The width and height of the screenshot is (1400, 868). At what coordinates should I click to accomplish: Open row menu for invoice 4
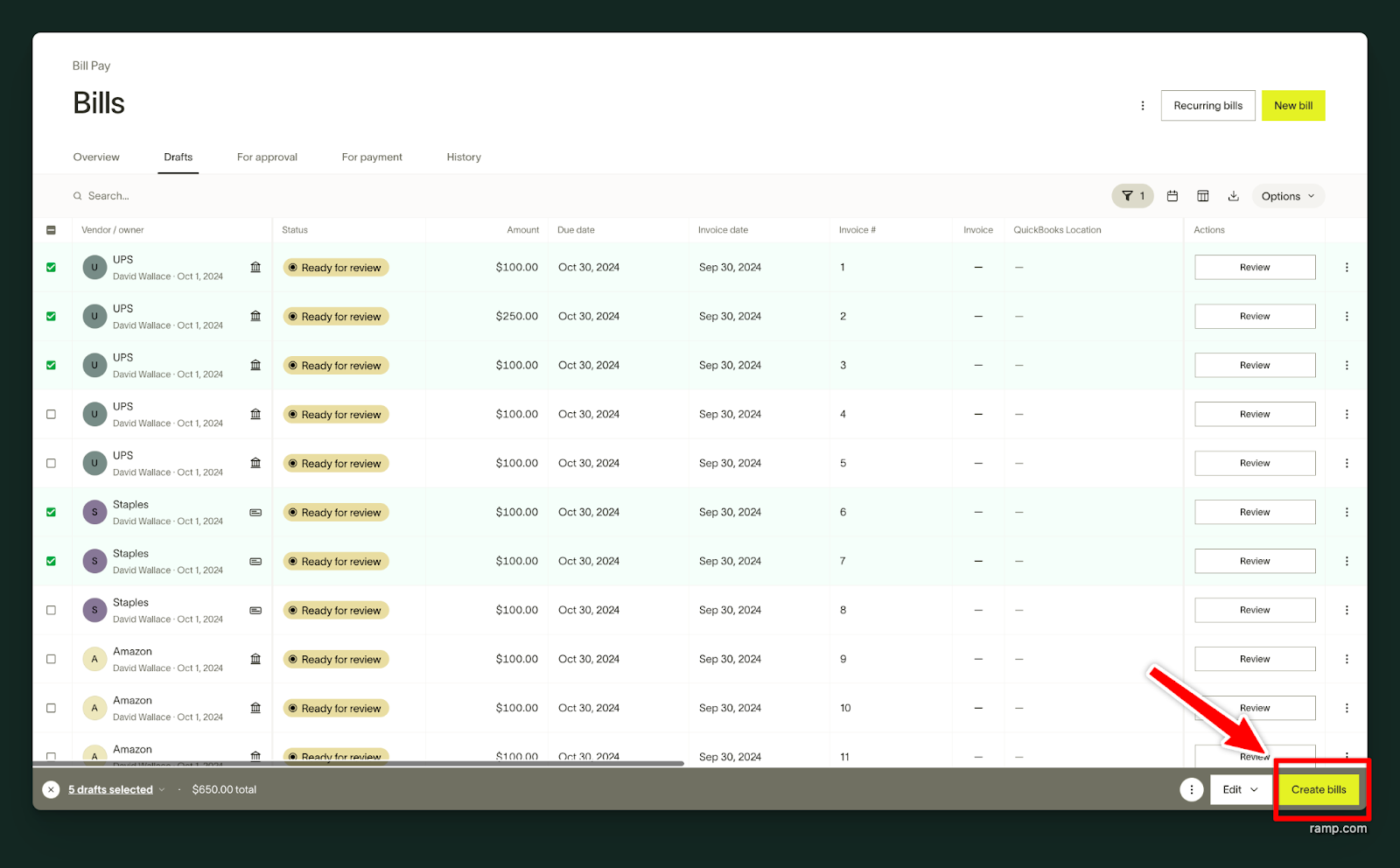pos(1347,415)
